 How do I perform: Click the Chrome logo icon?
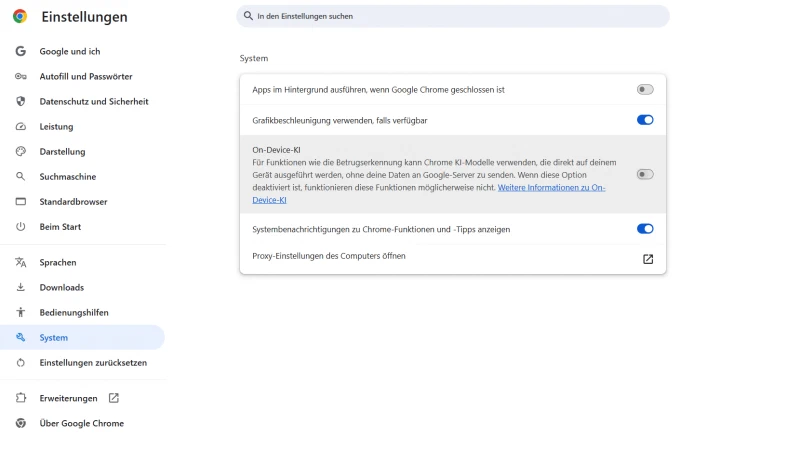coord(20,16)
